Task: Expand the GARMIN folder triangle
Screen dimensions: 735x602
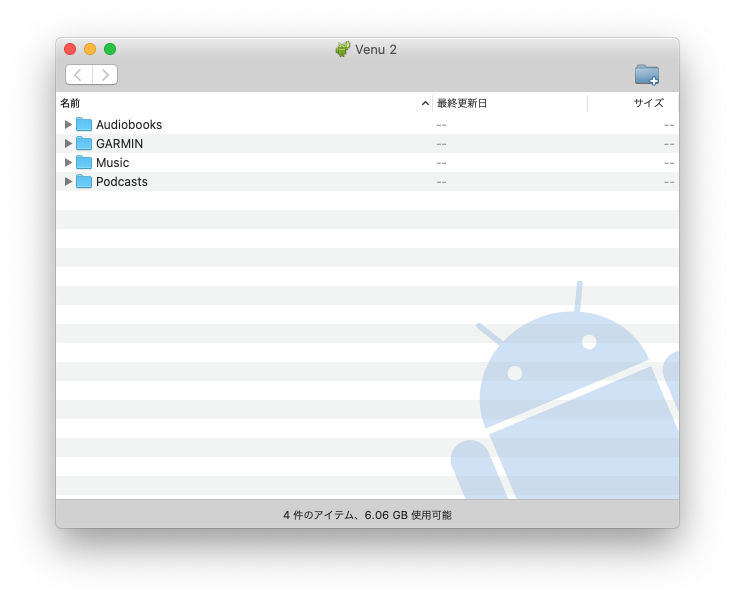Action: [x=68, y=143]
